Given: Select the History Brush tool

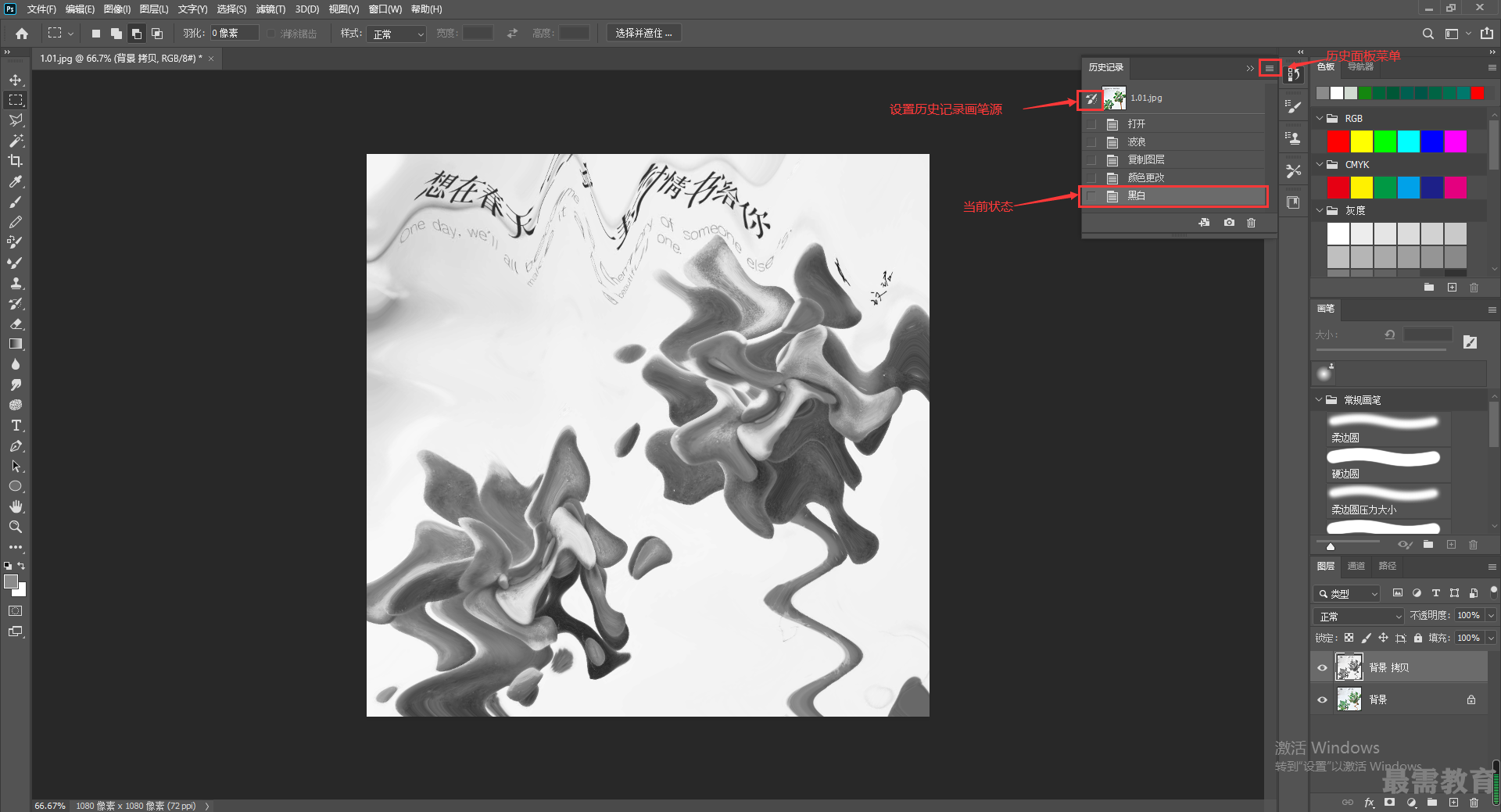Looking at the screenshot, I should [16, 303].
